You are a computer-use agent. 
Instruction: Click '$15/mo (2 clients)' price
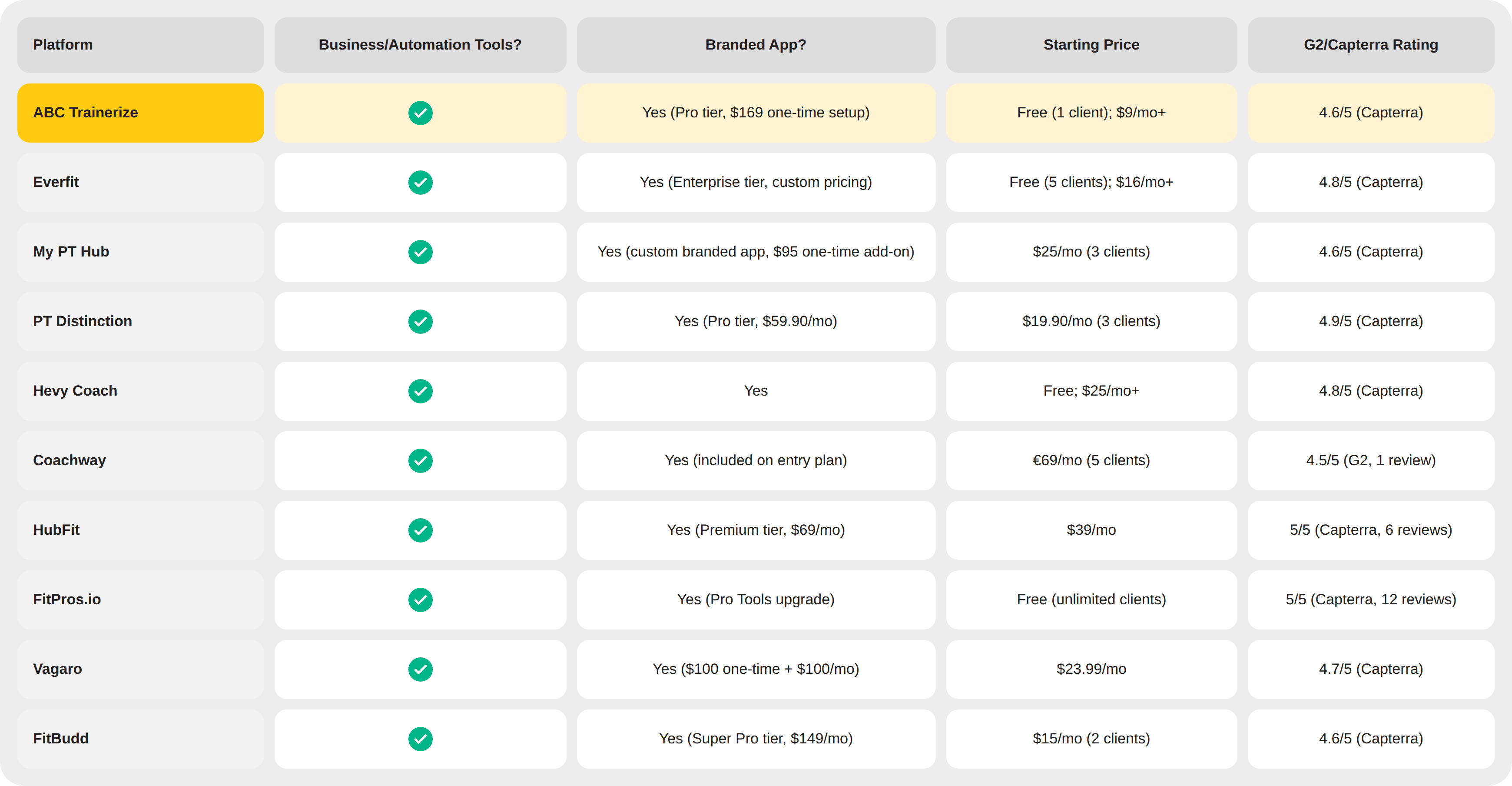click(x=1091, y=739)
